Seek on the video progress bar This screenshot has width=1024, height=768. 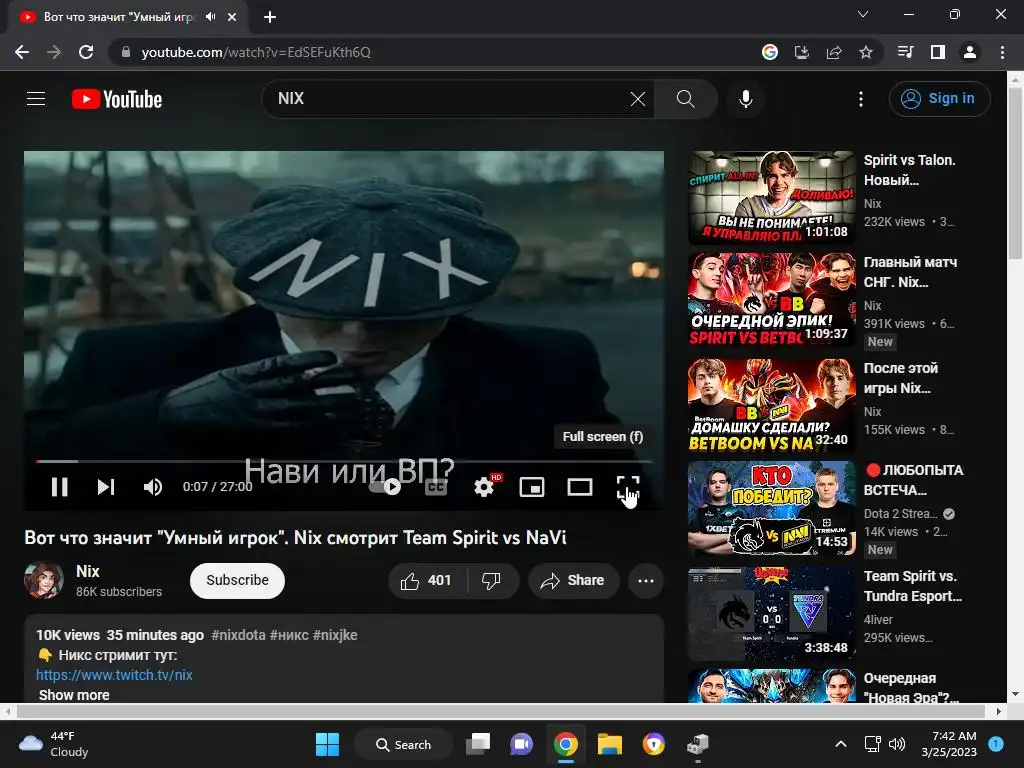tap(344, 461)
